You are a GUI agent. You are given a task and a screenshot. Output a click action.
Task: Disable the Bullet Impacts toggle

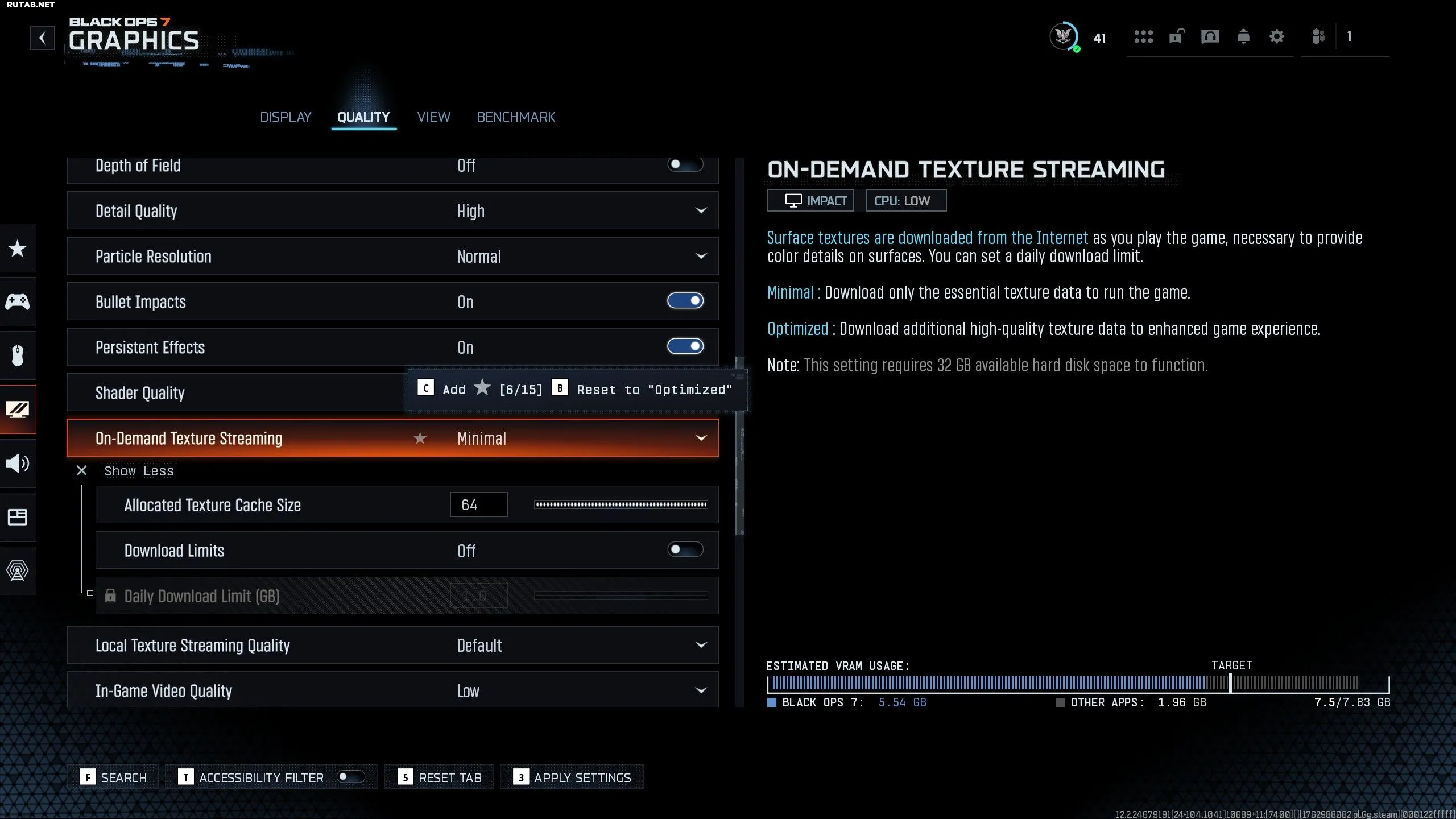click(685, 301)
